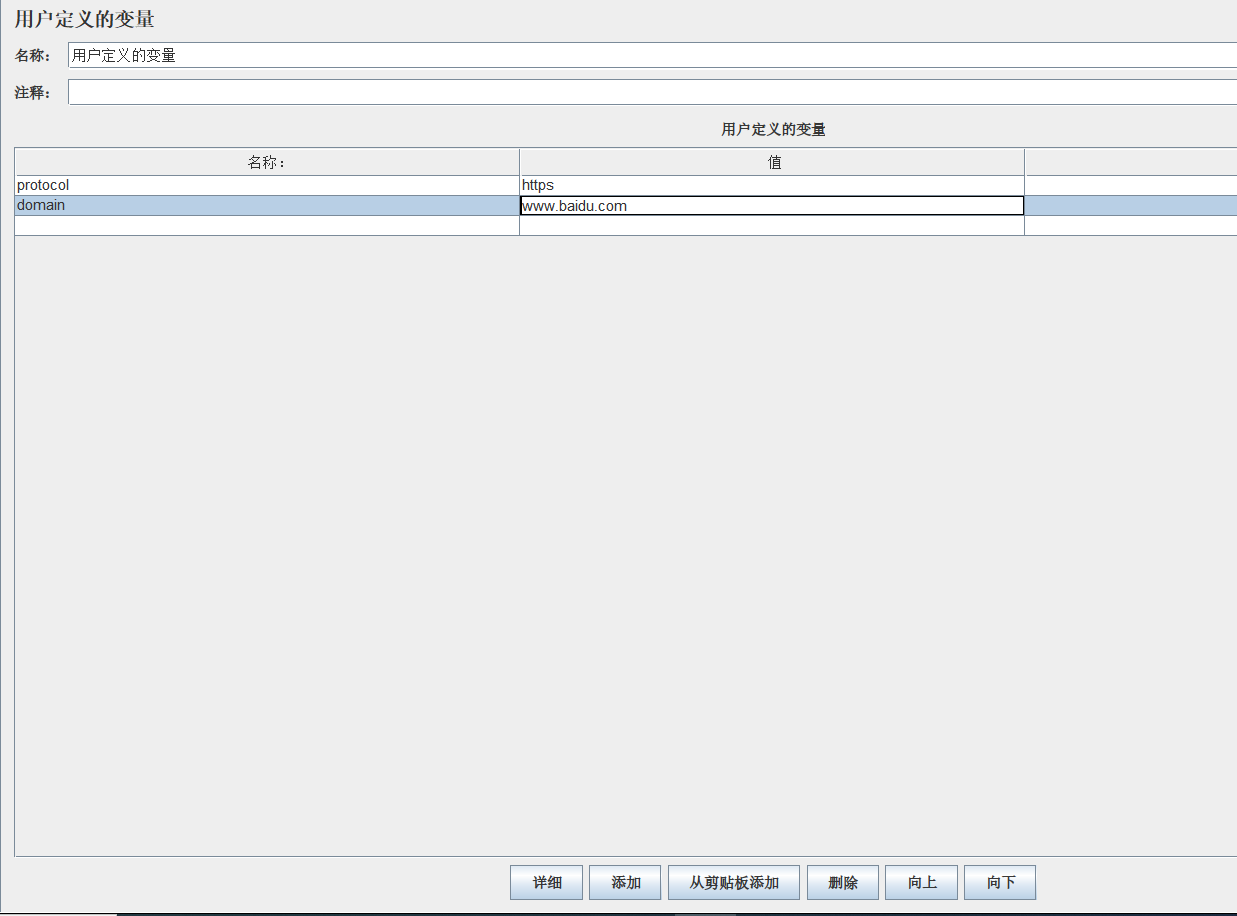Image resolution: width=1237 pixels, height=916 pixels.
Task: Click the 向下 button
Action: 1000,883
